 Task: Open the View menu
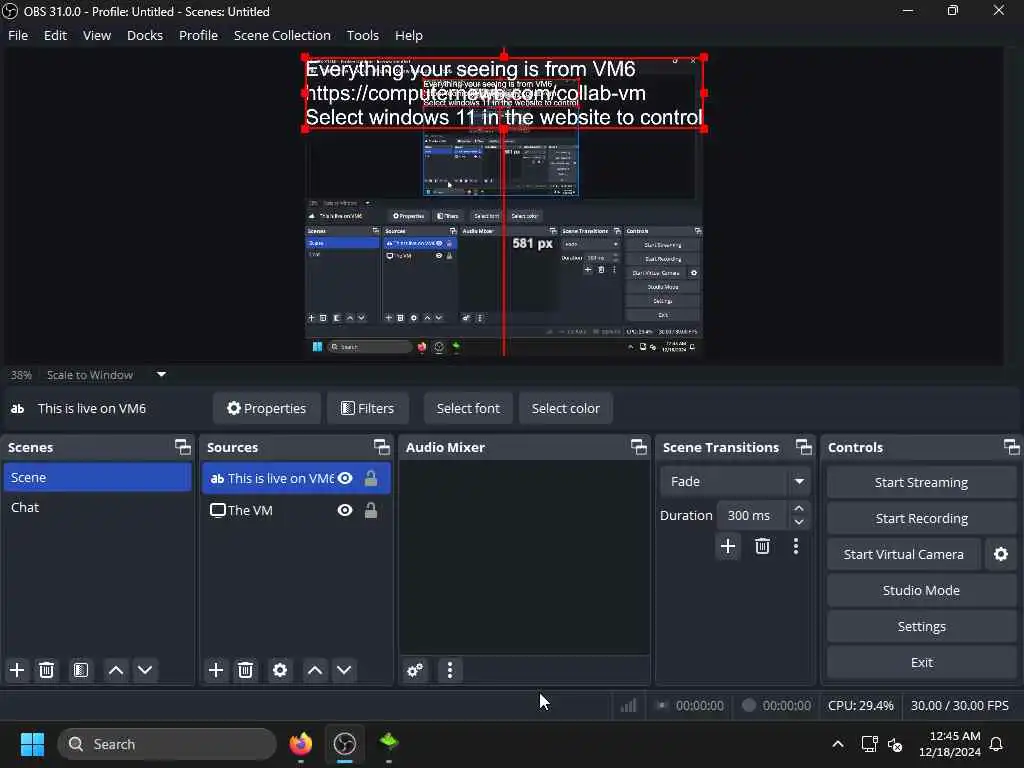(97, 35)
